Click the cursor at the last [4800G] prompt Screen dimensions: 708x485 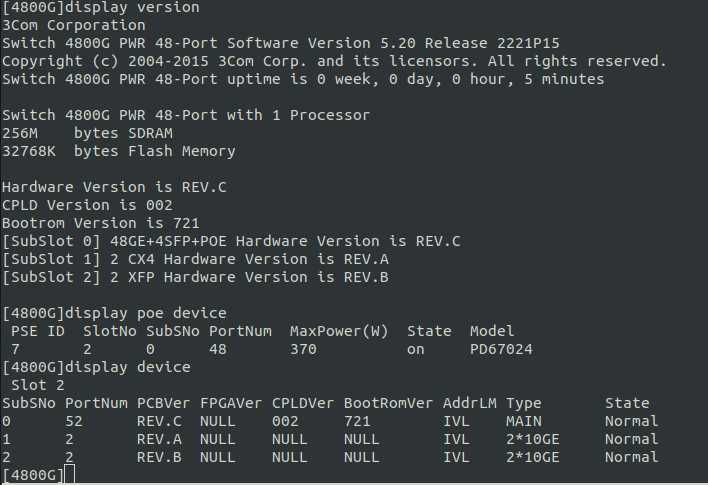point(68,475)
